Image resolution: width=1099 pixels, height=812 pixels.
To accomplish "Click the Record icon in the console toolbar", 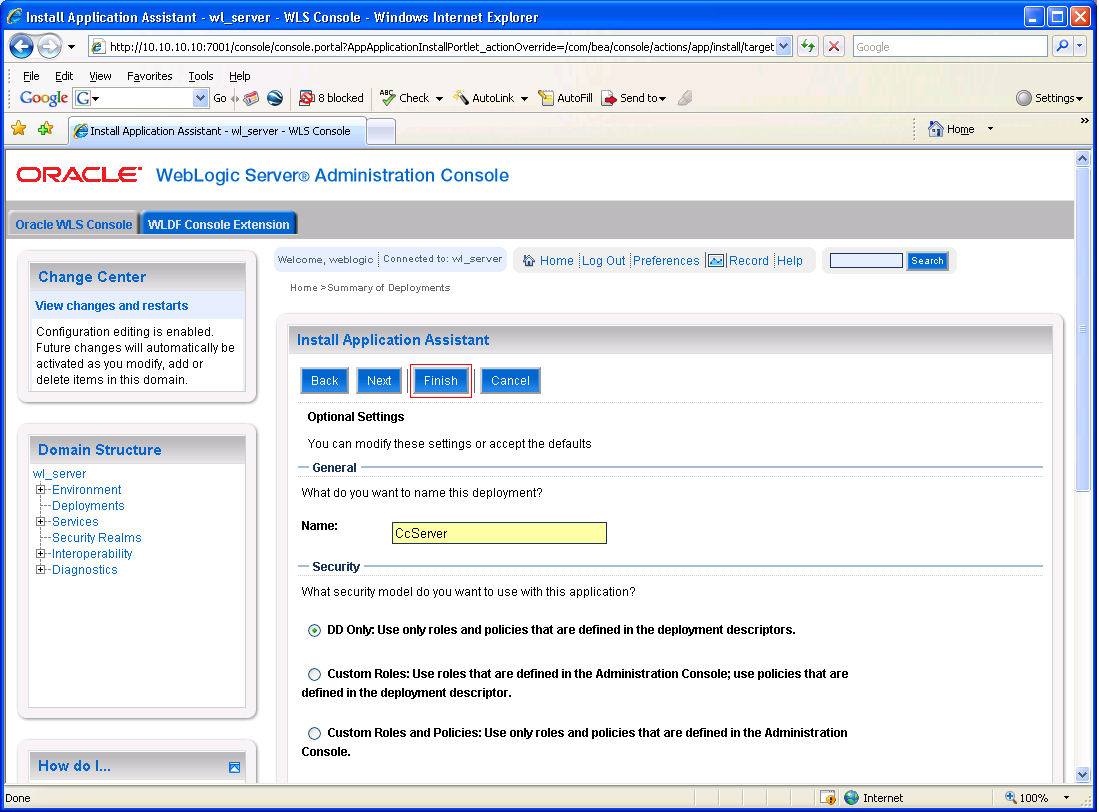I will [x=716, y=260].
